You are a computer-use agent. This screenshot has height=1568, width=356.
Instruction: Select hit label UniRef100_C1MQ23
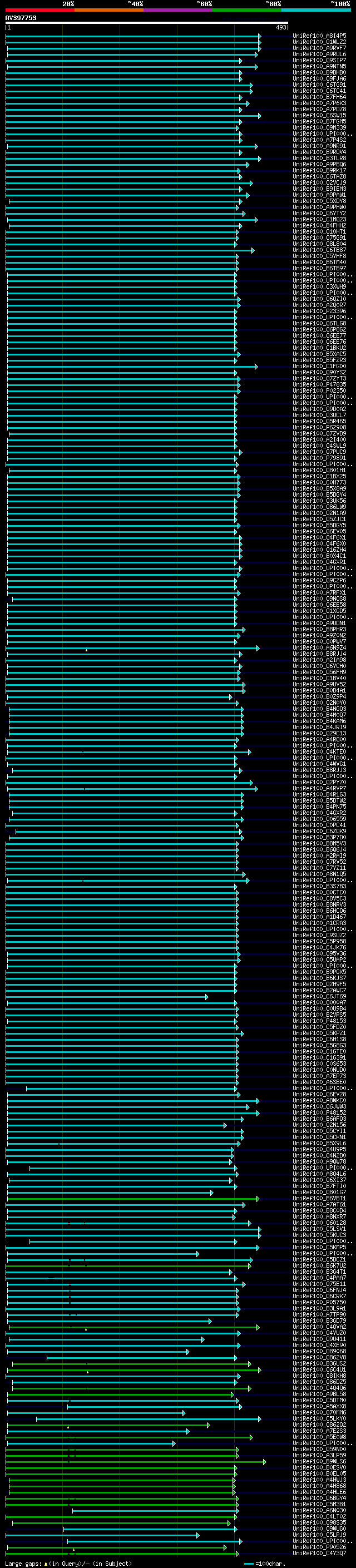(x=319, y=219)
